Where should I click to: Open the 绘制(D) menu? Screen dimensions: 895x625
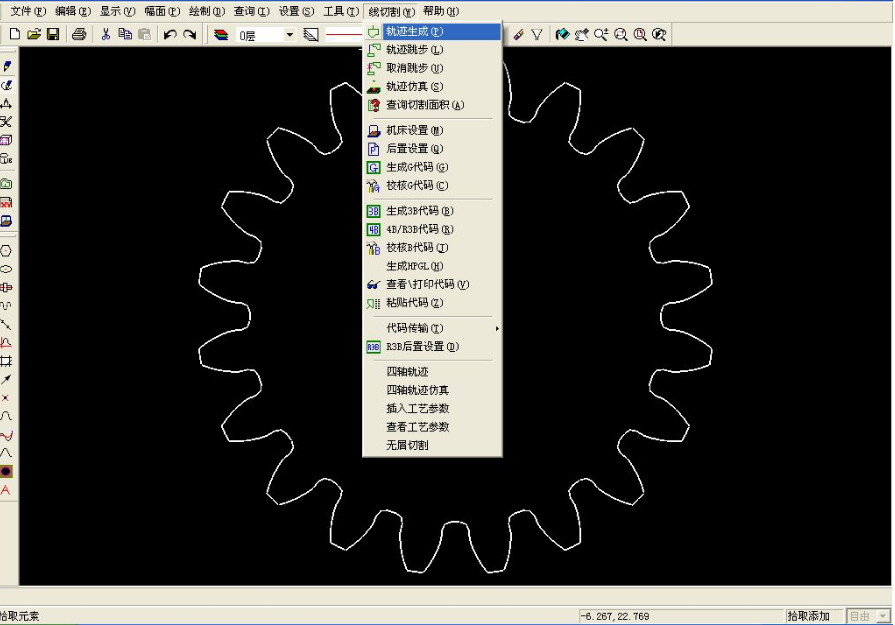pos(207,11)
